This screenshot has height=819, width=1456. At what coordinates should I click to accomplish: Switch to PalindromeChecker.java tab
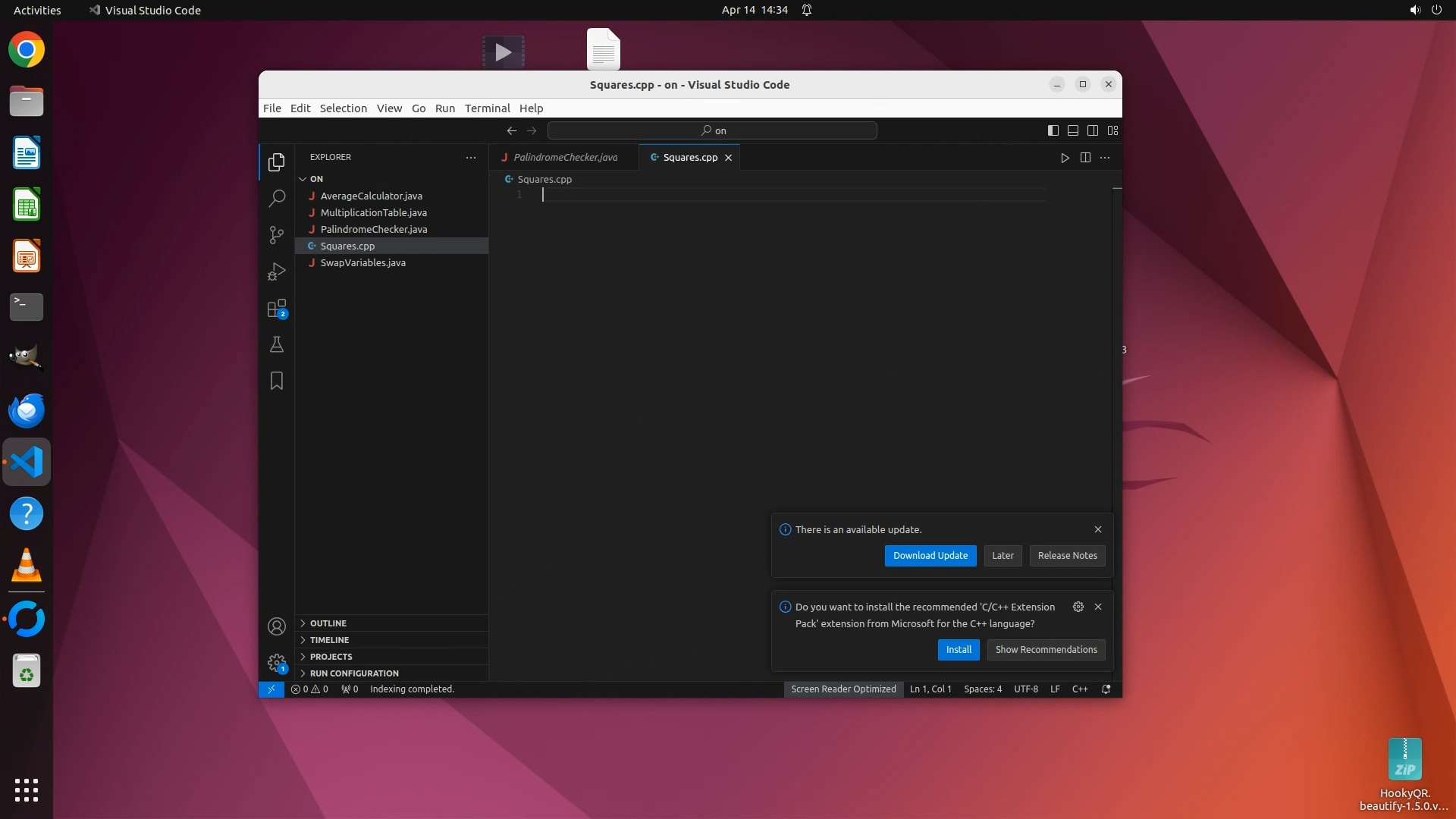565,158
